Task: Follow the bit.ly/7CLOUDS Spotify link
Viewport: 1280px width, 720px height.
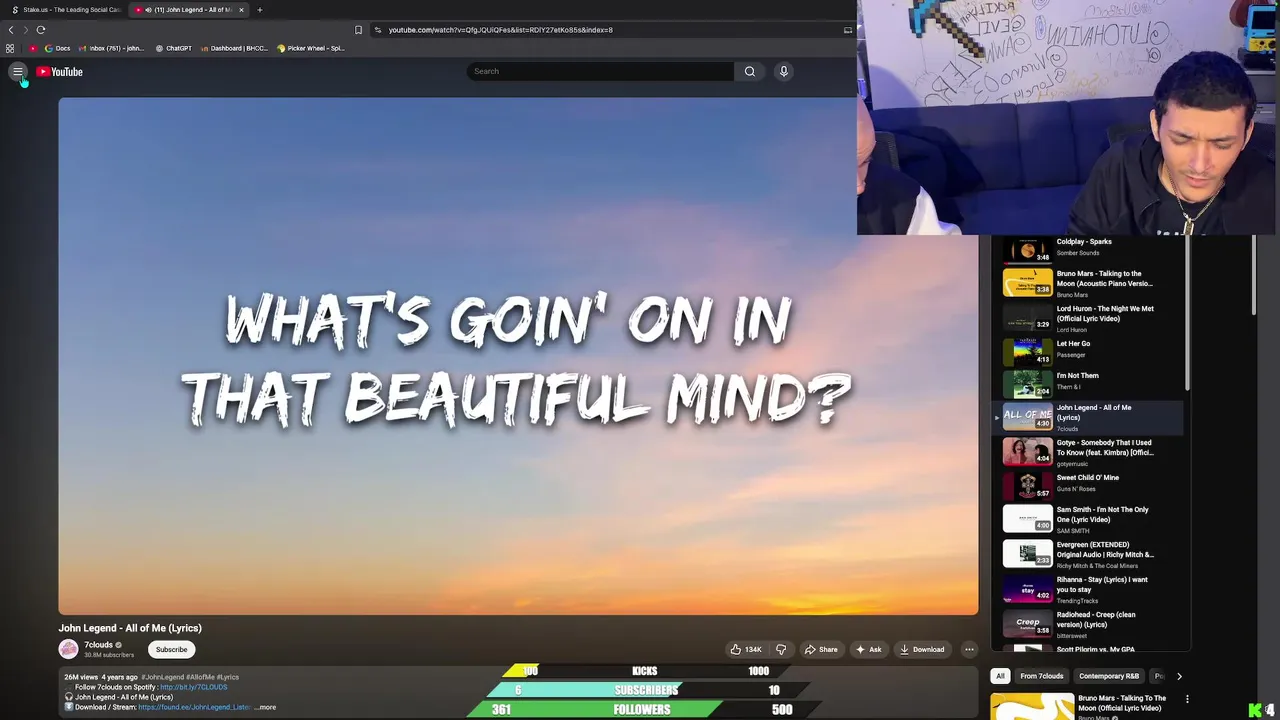Action: tap(193, 687)
